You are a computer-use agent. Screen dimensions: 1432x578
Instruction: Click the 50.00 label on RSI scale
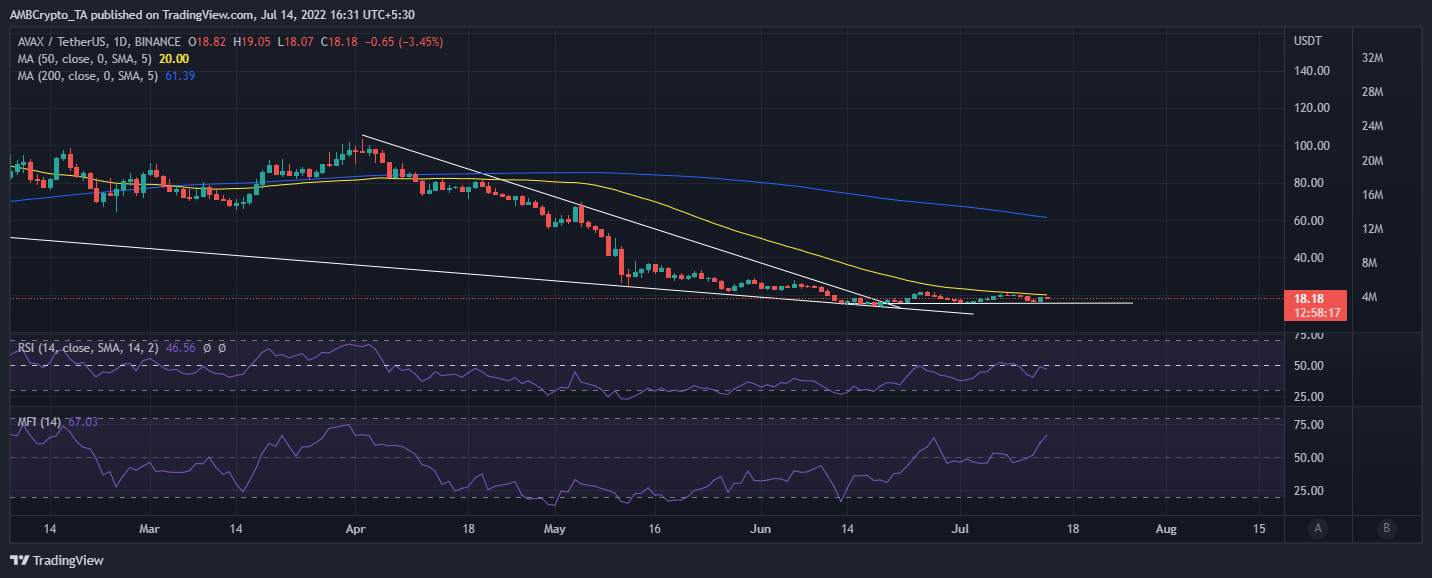click(x=1308, y=366)
